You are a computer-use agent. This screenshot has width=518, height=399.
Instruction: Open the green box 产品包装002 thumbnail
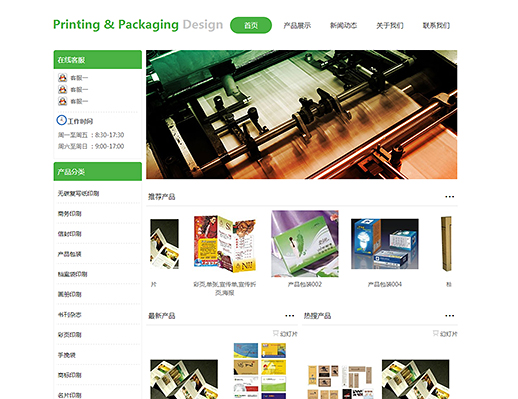click(x=305, y=244)
